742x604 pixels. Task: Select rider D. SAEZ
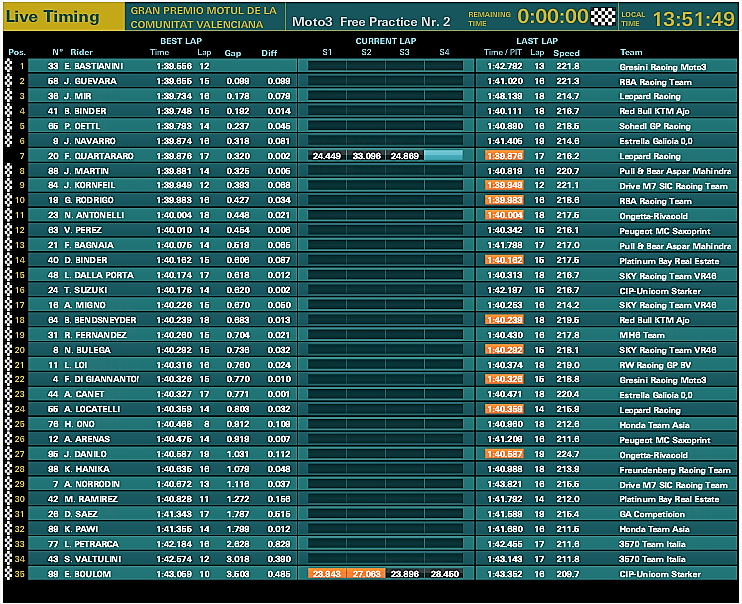81,514
